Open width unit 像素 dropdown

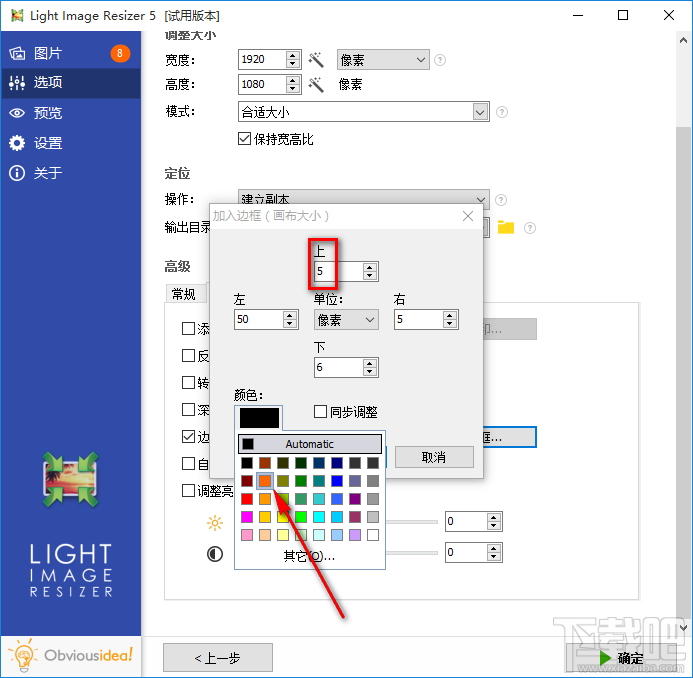point(383,60)
